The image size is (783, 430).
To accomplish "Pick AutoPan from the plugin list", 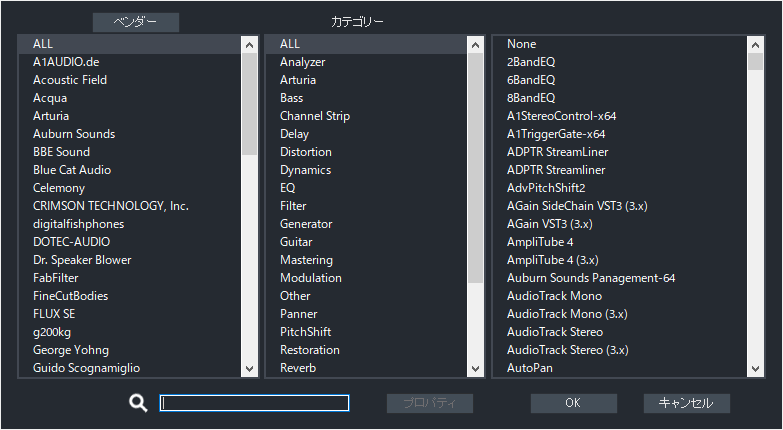I will 530,368.
